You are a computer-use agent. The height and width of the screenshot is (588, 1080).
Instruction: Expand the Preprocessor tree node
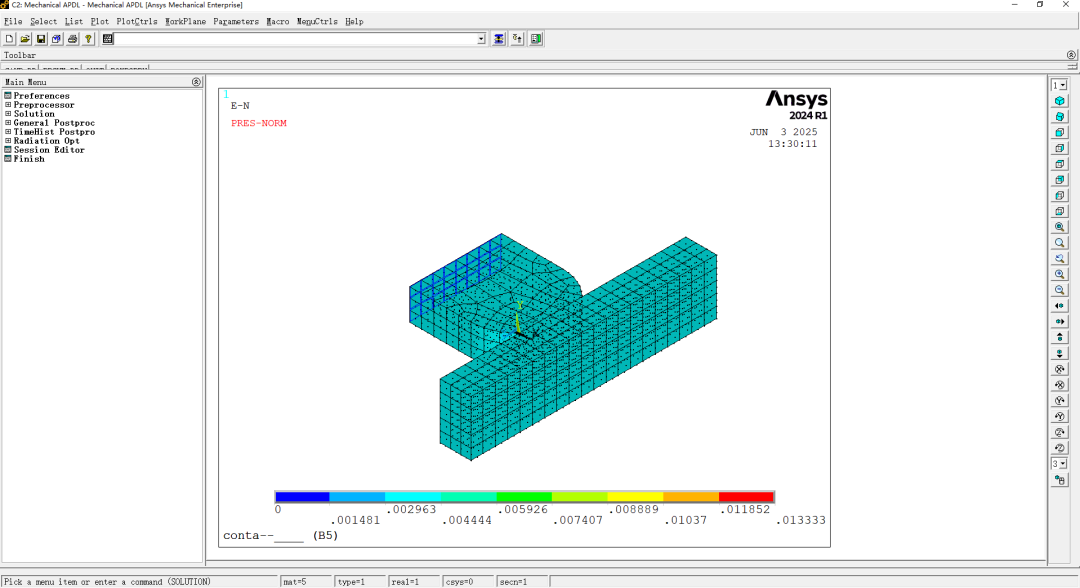8,105
